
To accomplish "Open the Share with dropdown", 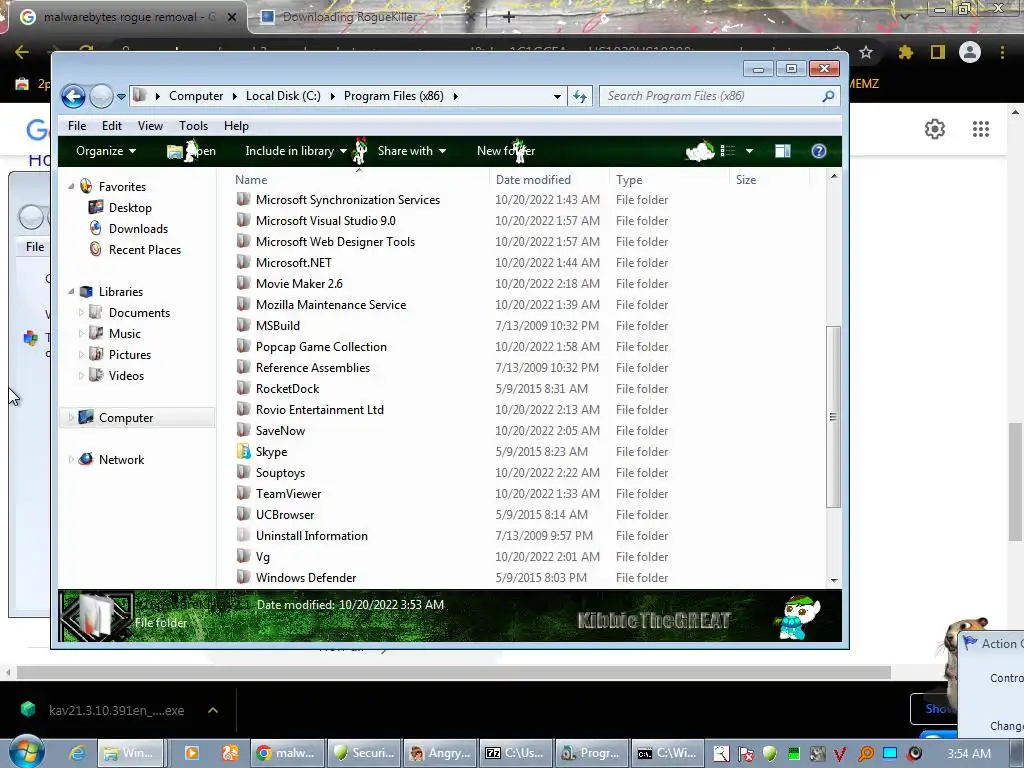I will tap(411, 151).
